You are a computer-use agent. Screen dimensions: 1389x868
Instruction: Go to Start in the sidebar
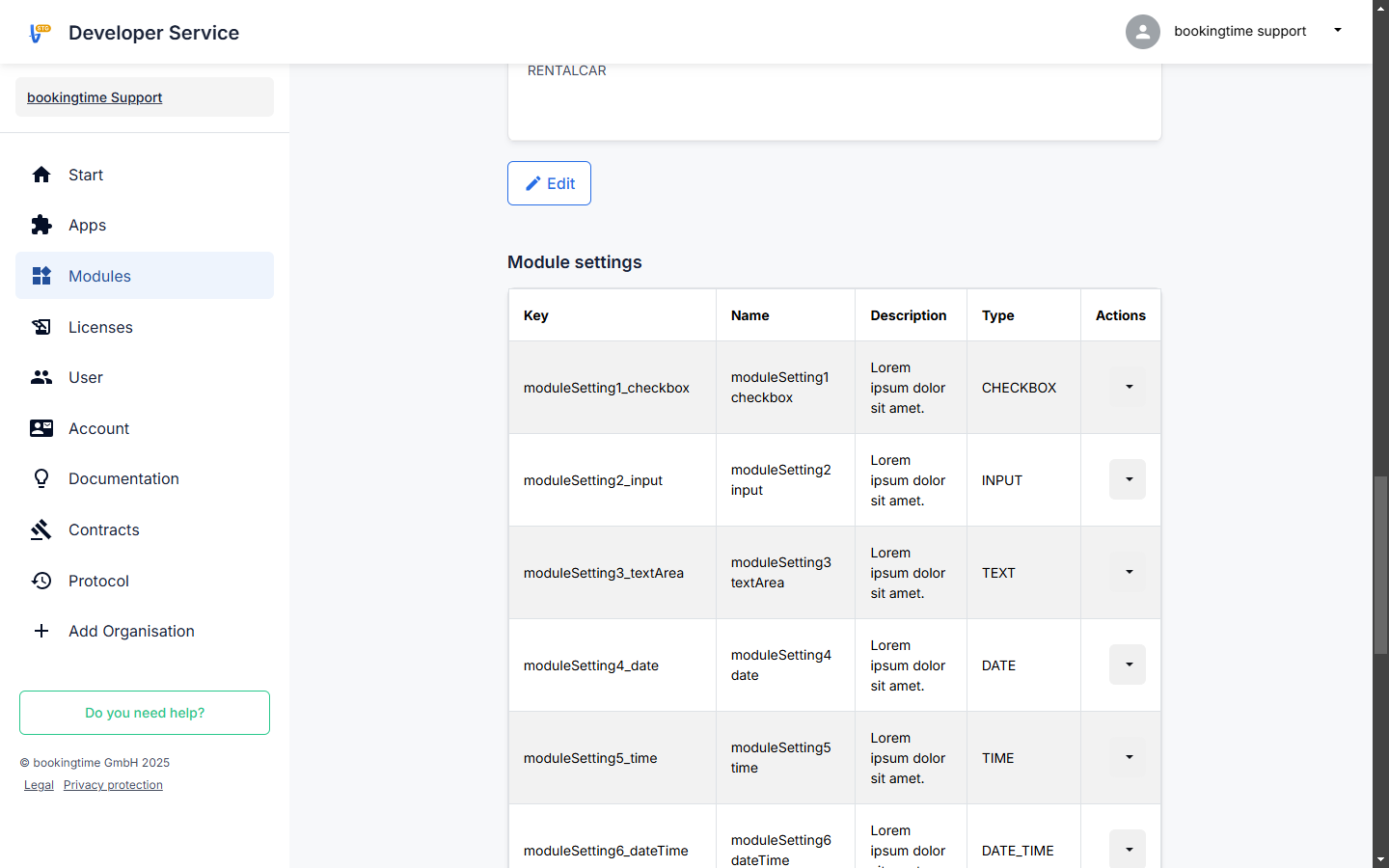click(145, 175)
